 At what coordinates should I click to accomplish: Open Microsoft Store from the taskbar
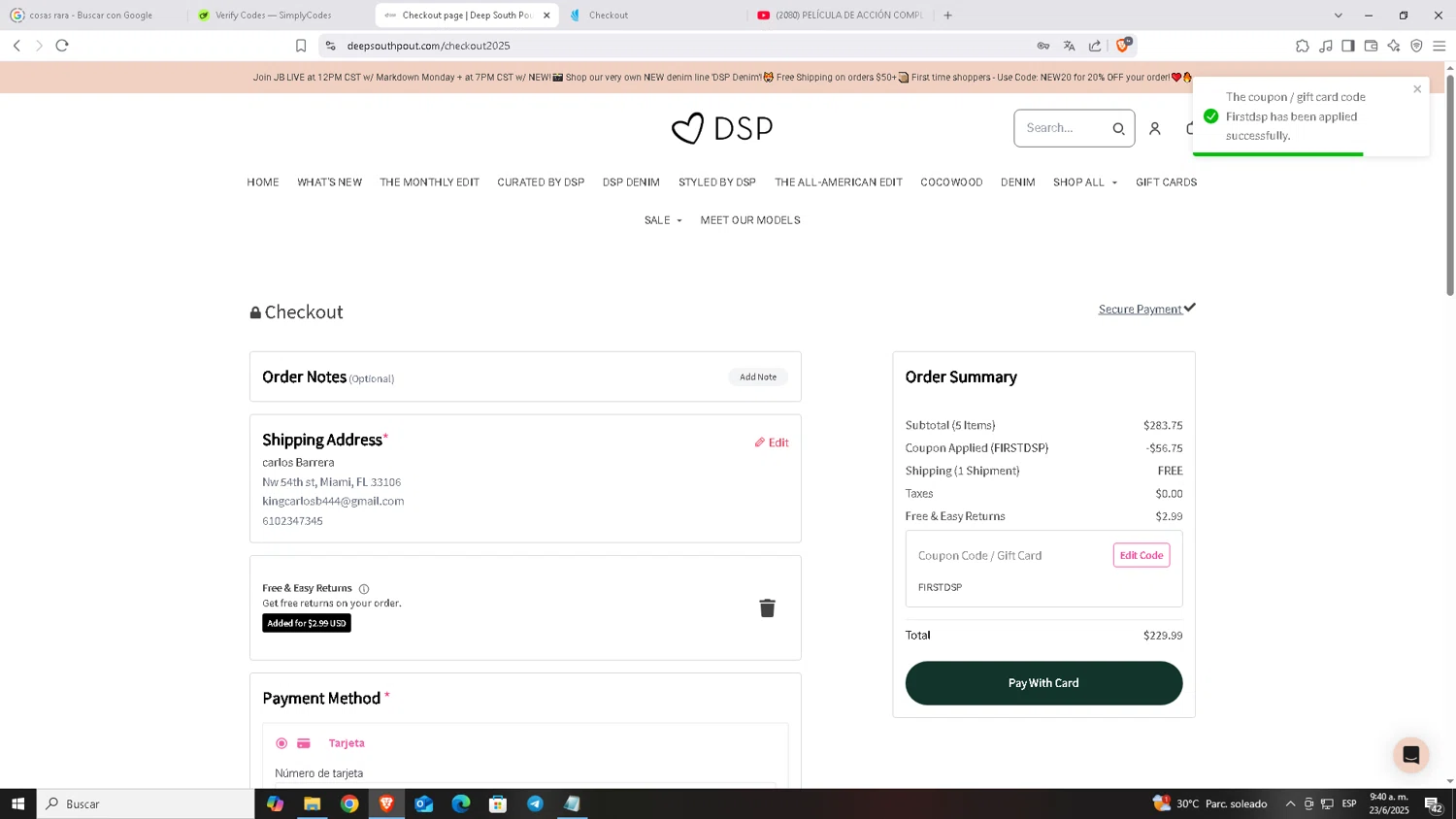click(498, 803)
